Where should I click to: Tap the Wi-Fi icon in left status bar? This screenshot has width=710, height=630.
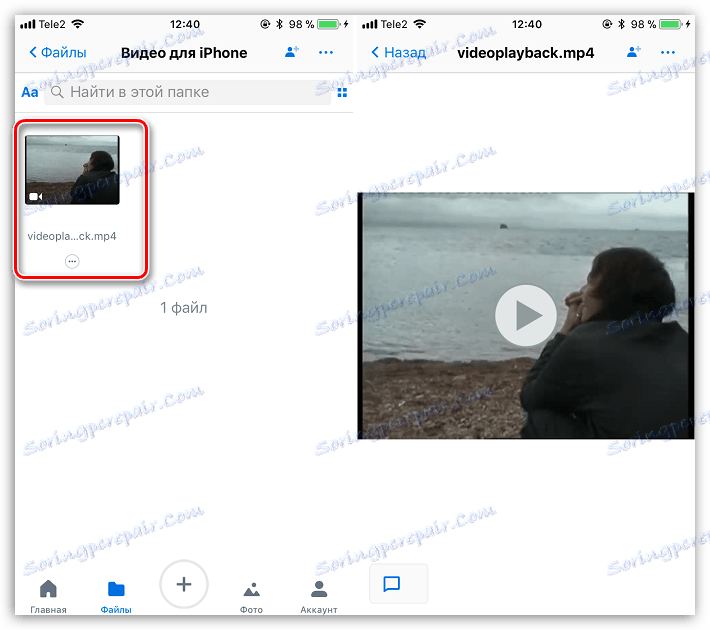pos(78,24)
